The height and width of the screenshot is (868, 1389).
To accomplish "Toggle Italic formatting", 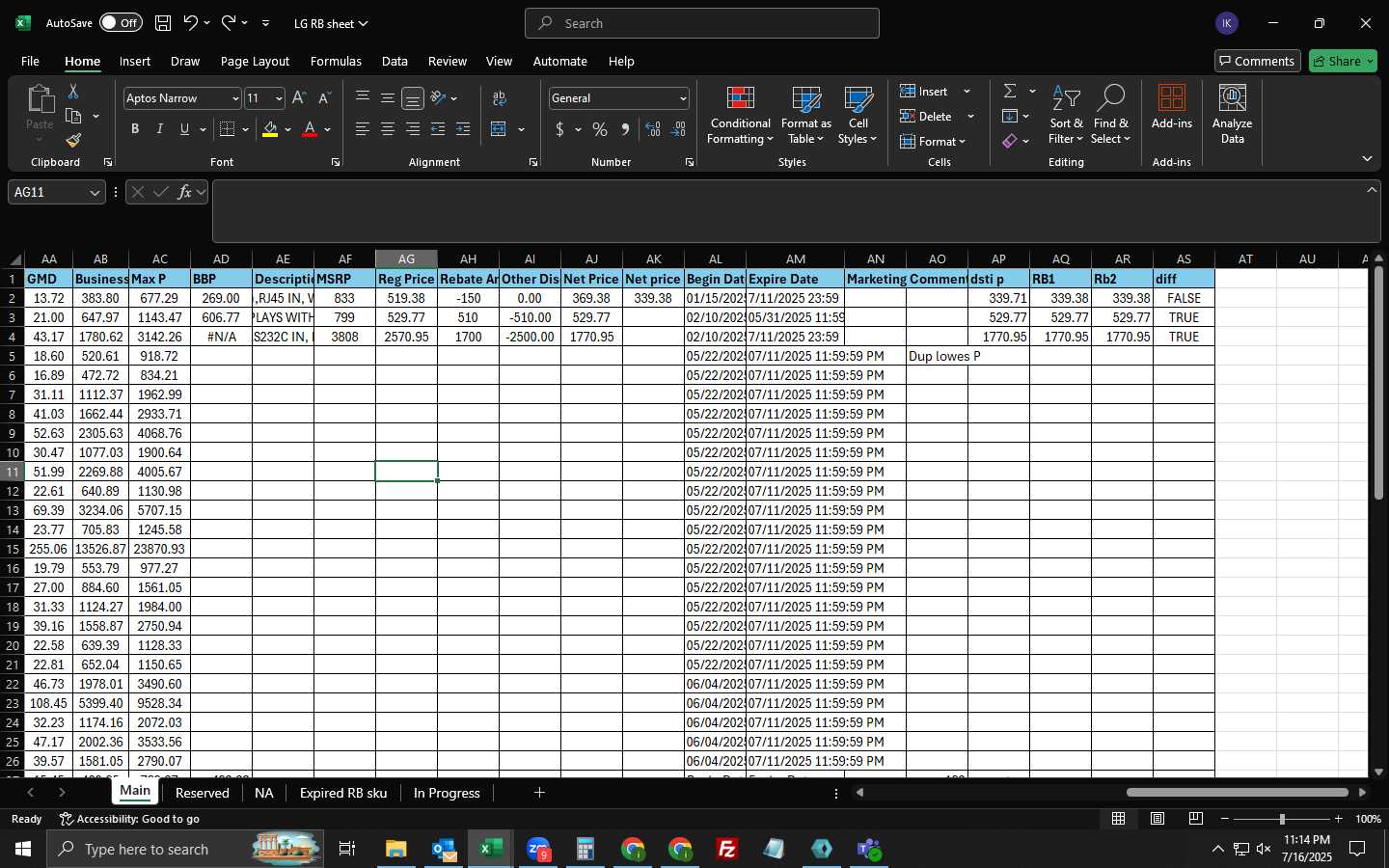I will pyautogui.click(x=159, y=129).
